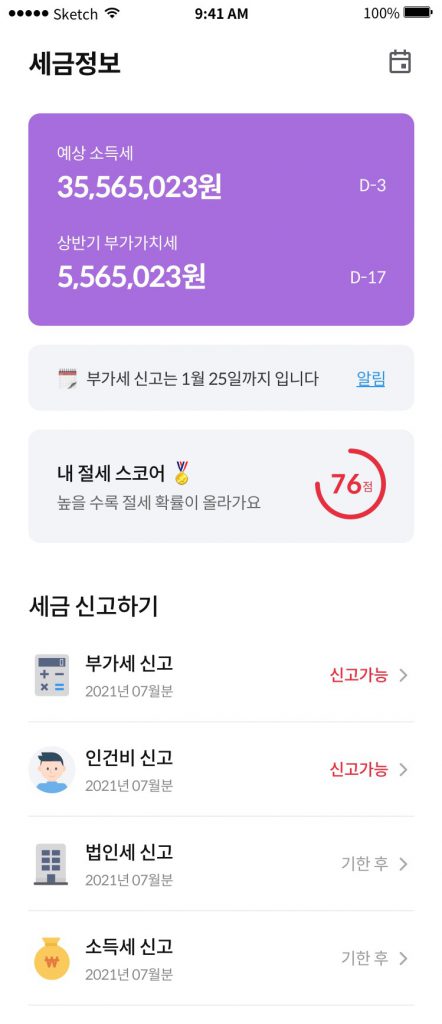Viewport: 442px width, 1024px height.
Task: Tap the Wi-Fi icon in status bar
Action: [x=112, y=13]
